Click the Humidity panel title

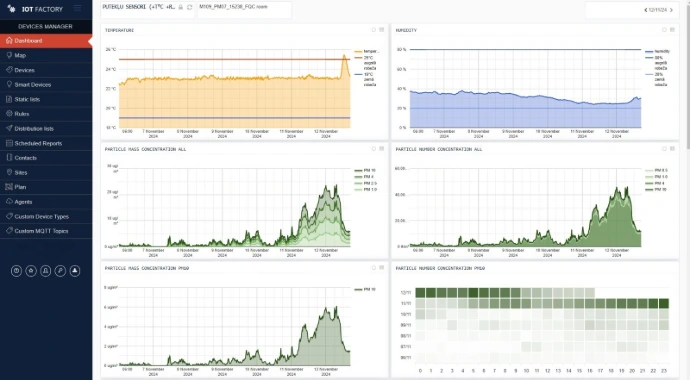click(x=406, y=30)
